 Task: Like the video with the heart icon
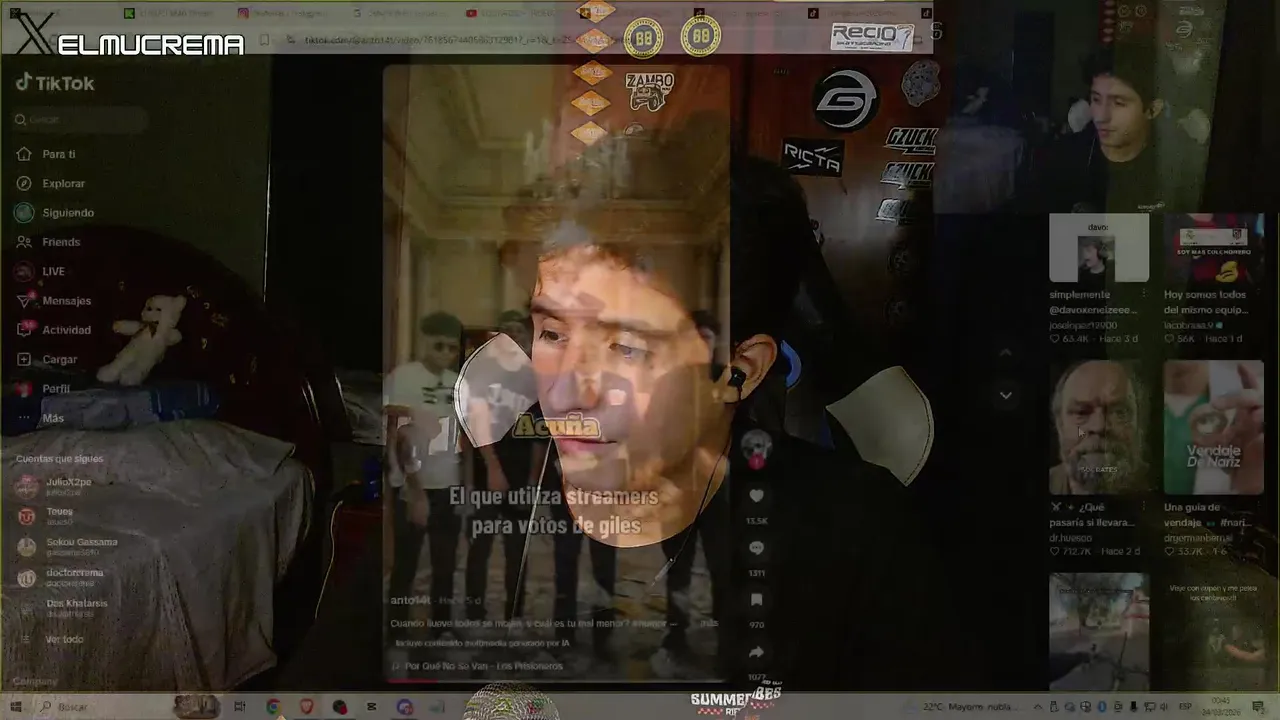tap(757, 496)
